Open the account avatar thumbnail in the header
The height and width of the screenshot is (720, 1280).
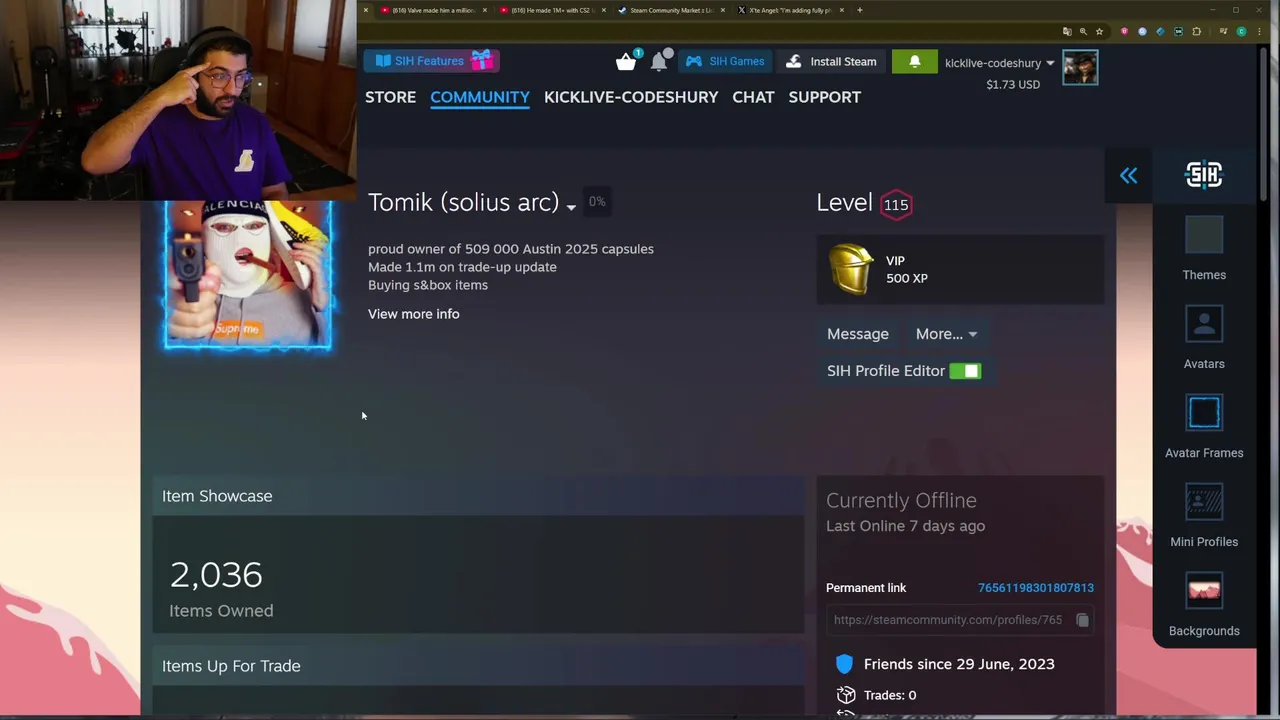(x=1080, y=68)
